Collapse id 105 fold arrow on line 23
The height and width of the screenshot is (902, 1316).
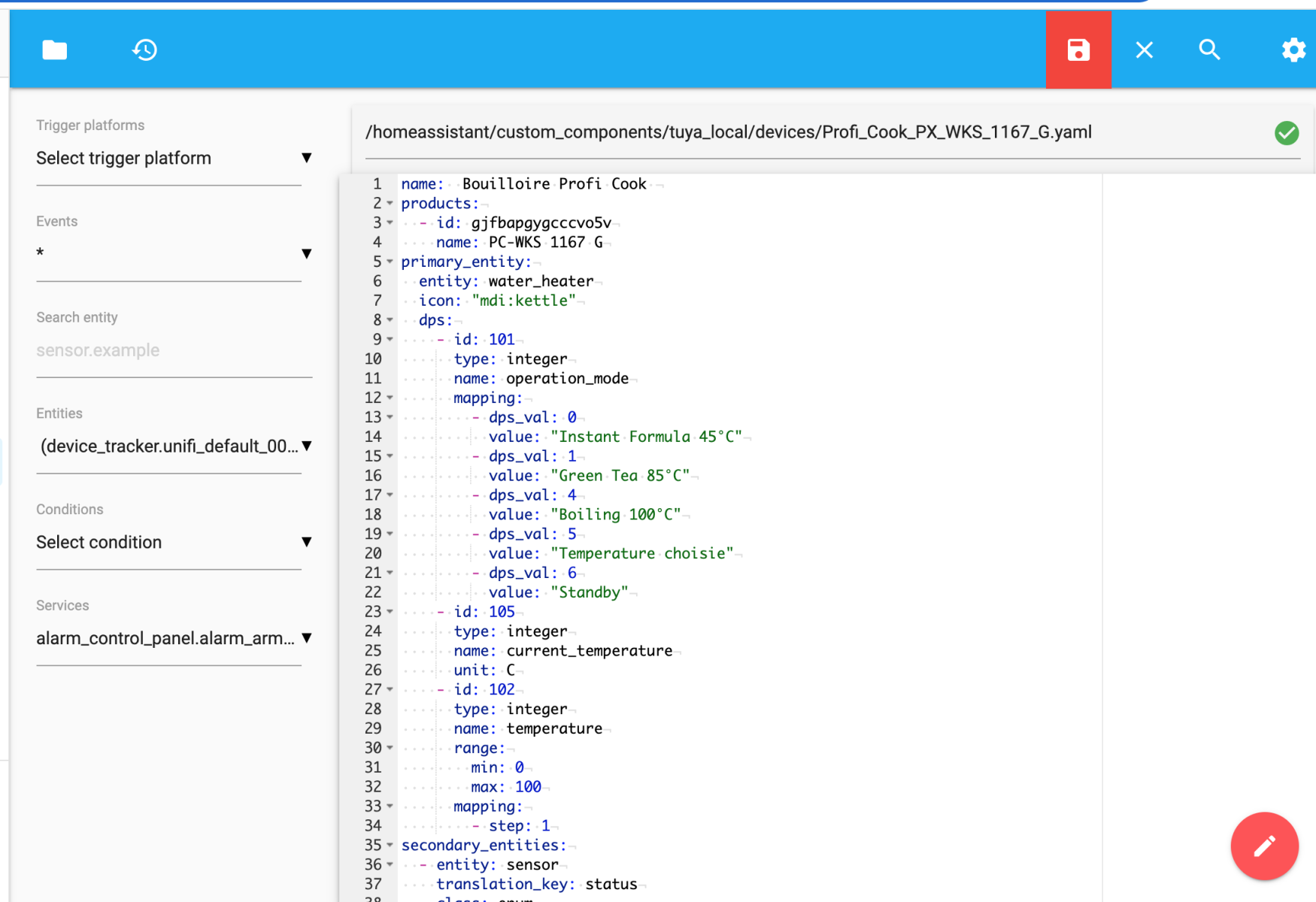[390, 612]
